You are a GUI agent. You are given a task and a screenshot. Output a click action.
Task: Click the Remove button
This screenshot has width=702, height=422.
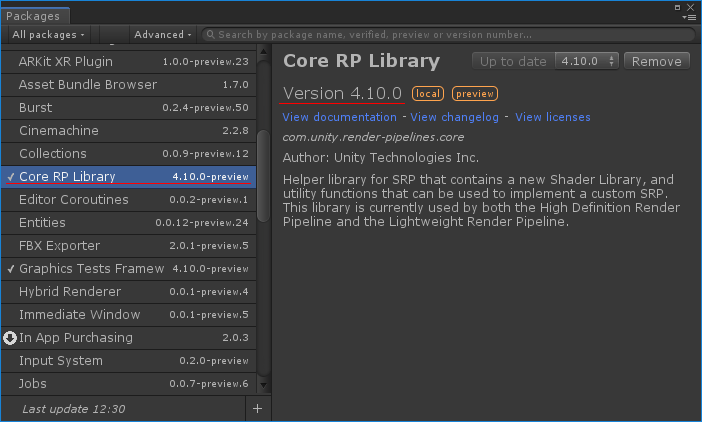[x=657, y=61]
